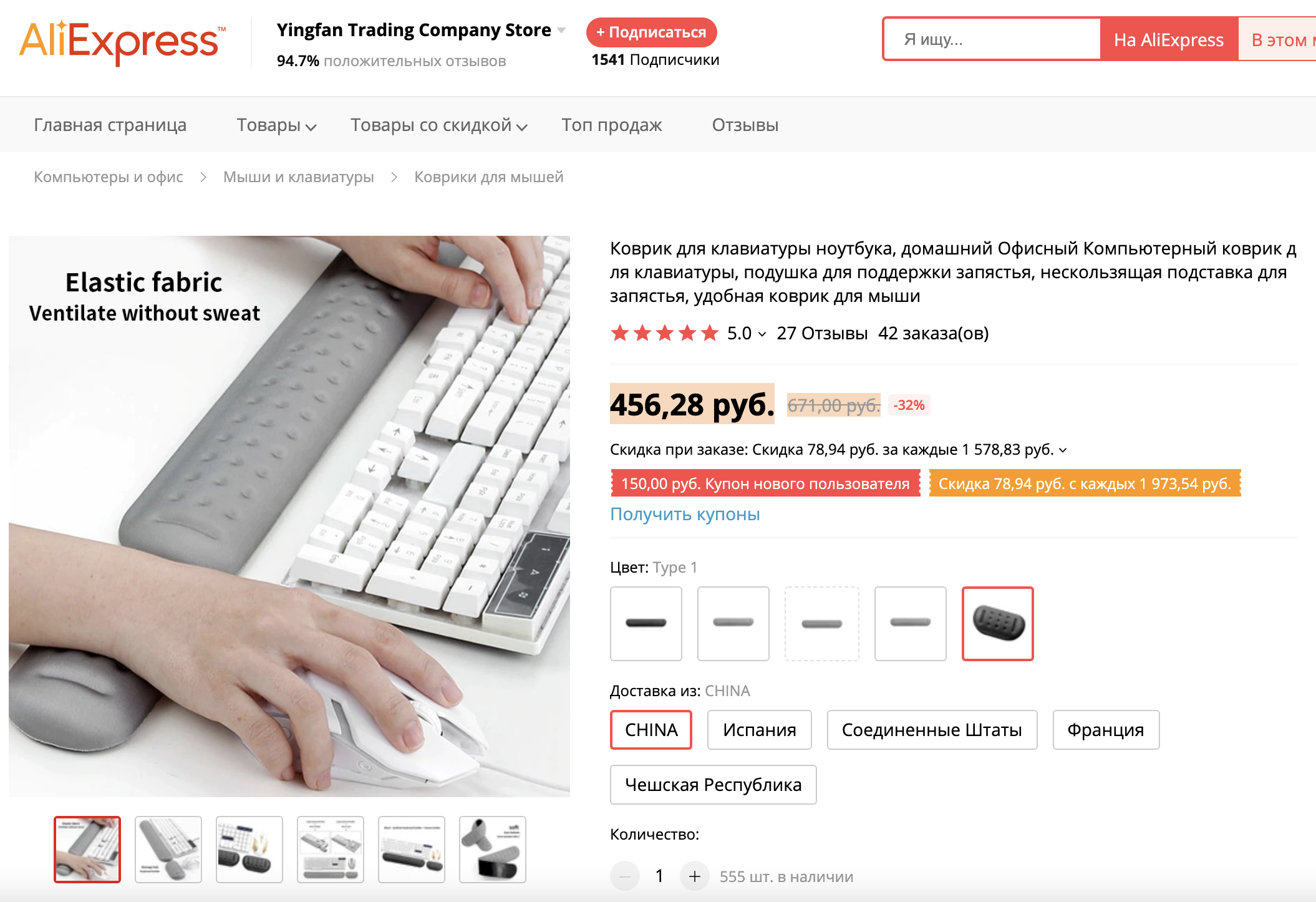The height and width of the screenshot is (902, 1316).
Task: Choose the selected short mouse wrist pad swatch
Action: tap(997, 623)
